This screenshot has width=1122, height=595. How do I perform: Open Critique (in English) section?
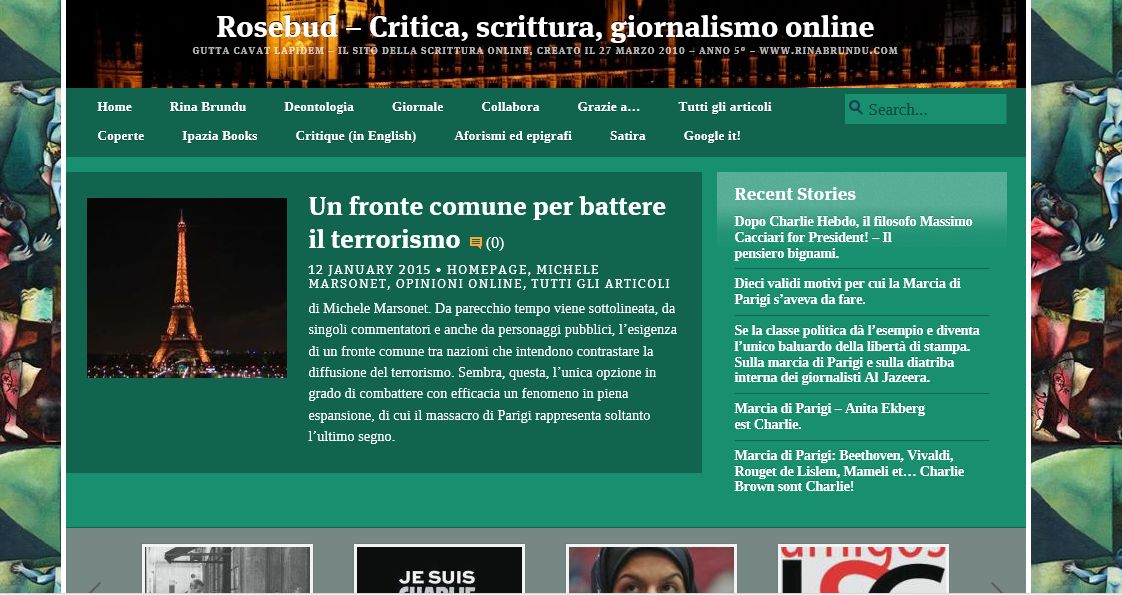[x=356, y=136]
